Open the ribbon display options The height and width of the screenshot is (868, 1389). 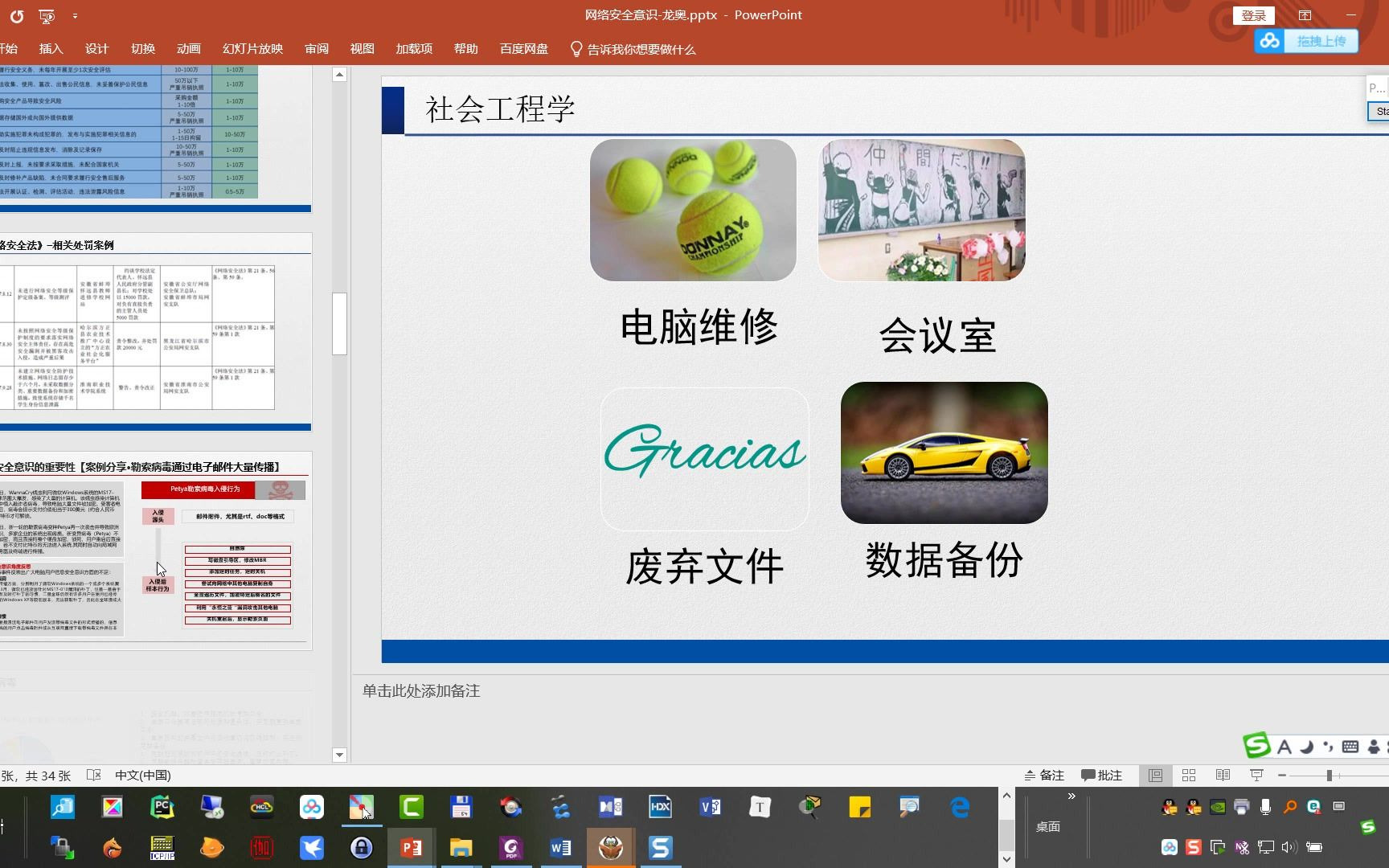click(1305, 15)
